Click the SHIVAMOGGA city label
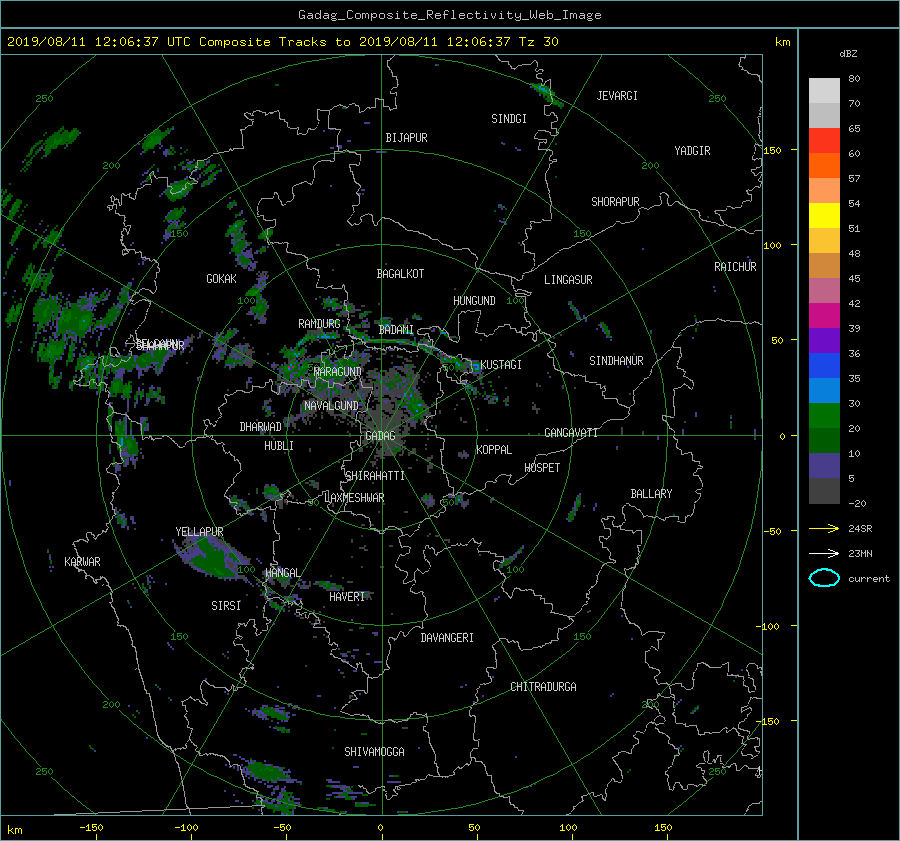Viewport: 900px width, 841px height. click(x=374, y=751)
